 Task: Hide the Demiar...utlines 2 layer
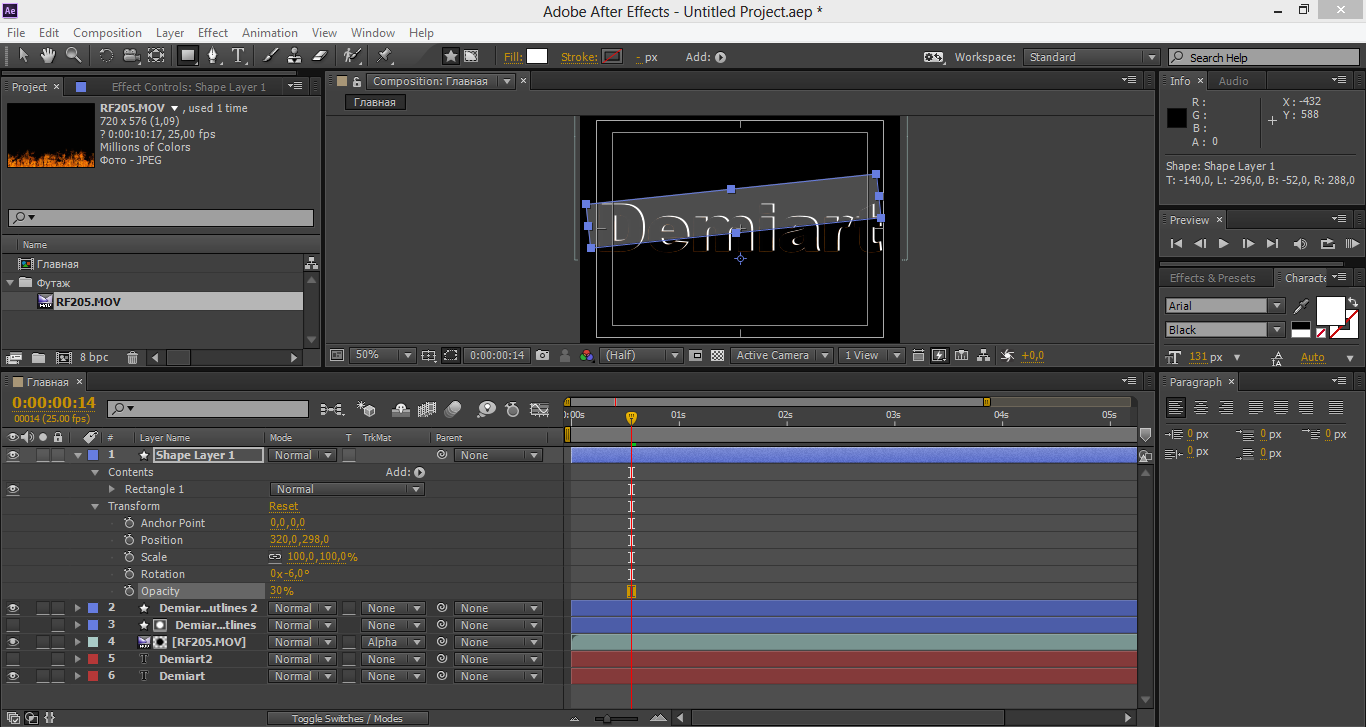[13, 608]
